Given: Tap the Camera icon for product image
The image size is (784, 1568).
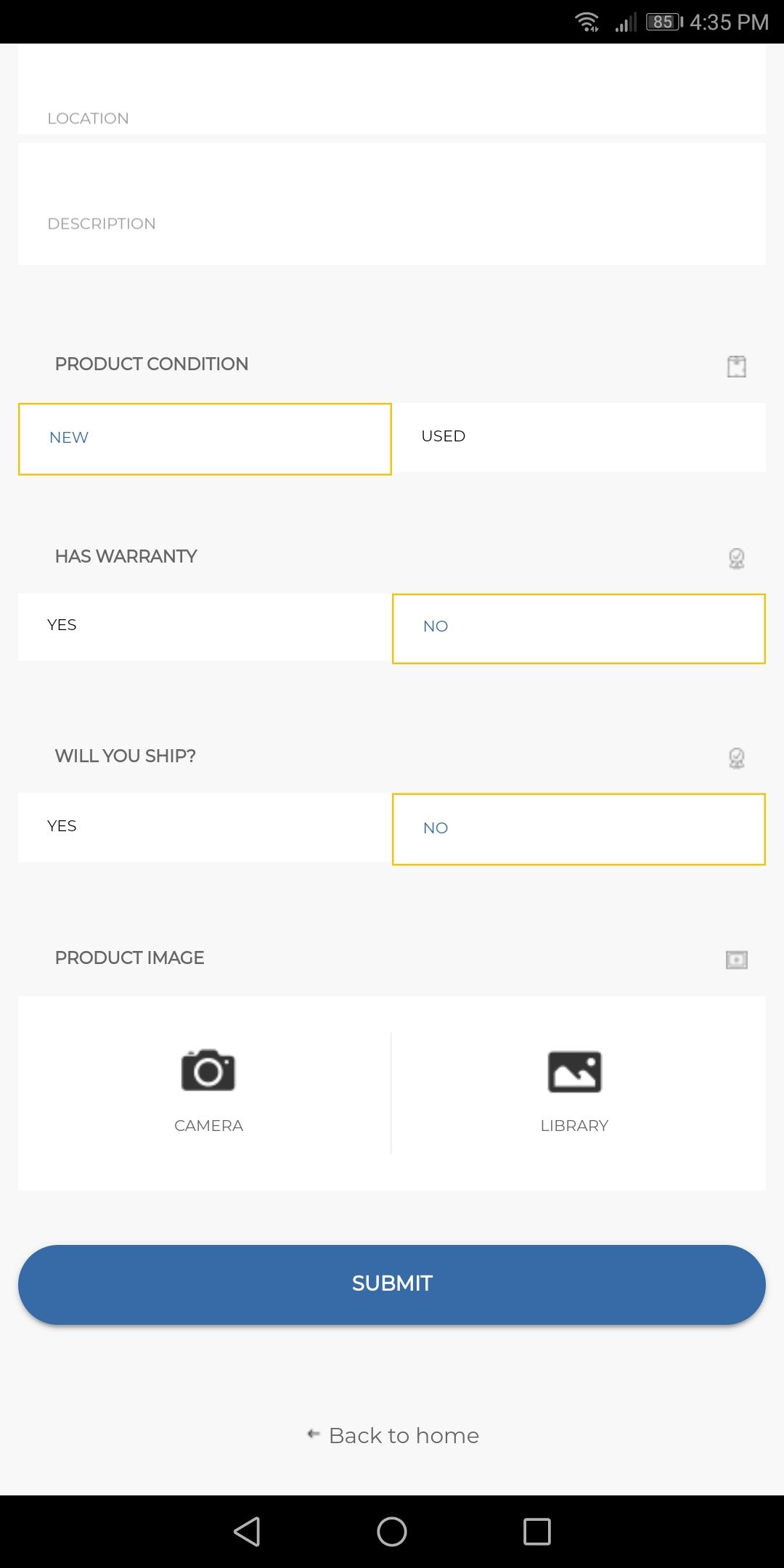Looking at the screenshot, I should (x=208, y=1071).
